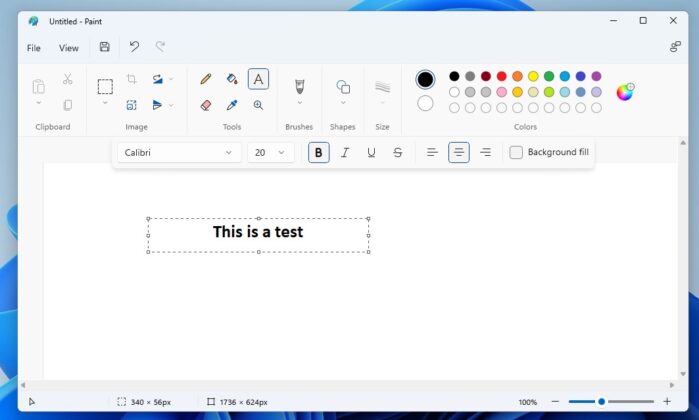The height and width of the screenshot is (420, 699).
Task: Open the Edit colors wheel
Action: coord(625,92)
